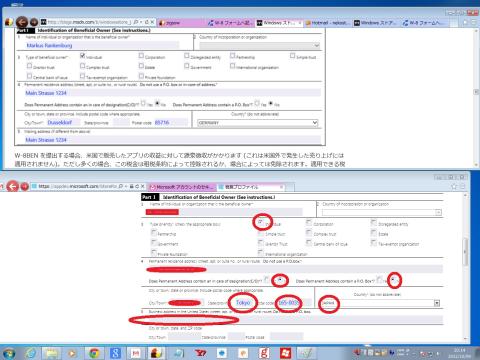Uncheck Individual in the upper MSDN form

(83, 56)
